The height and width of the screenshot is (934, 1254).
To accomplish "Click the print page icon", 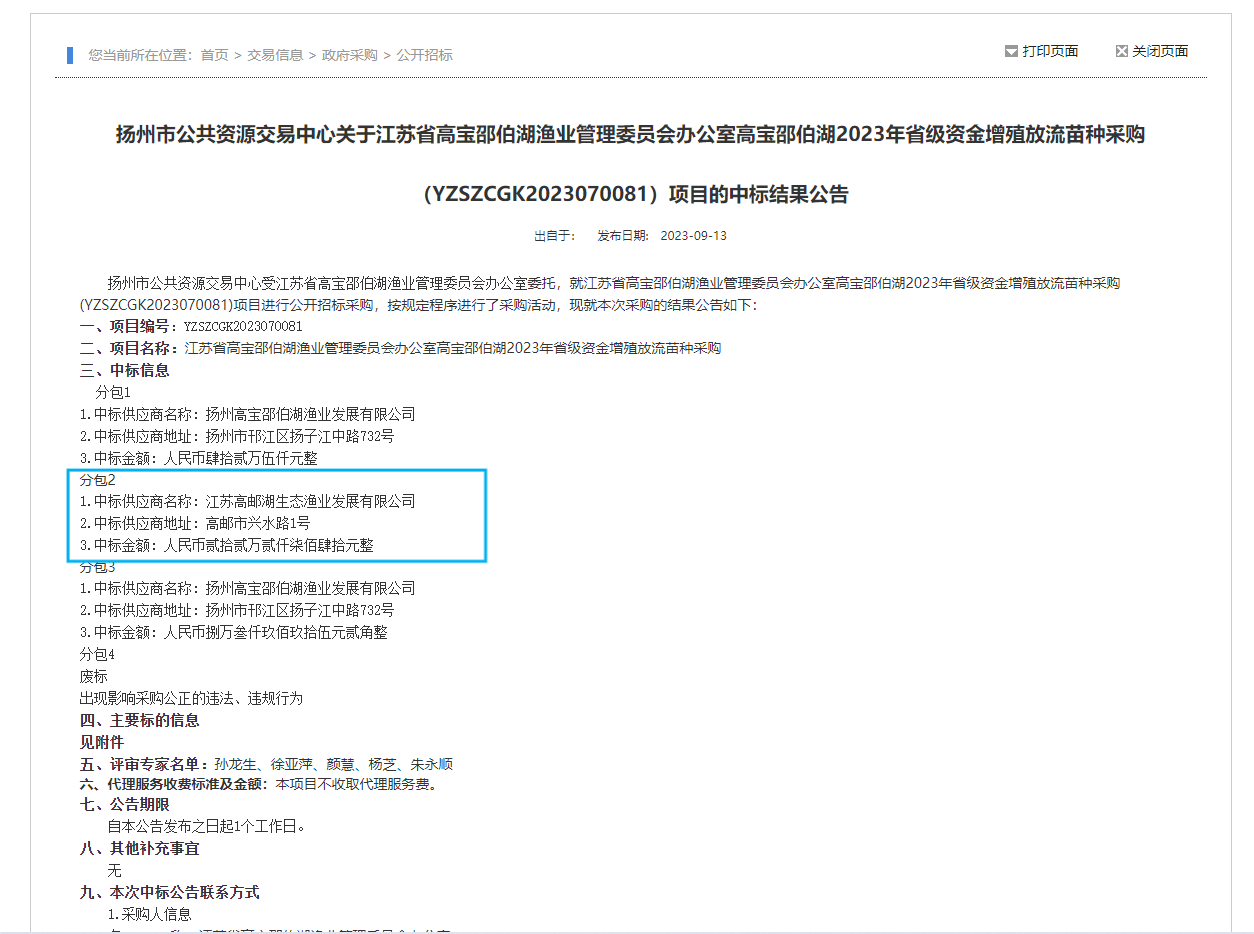I will point(1011,51).
